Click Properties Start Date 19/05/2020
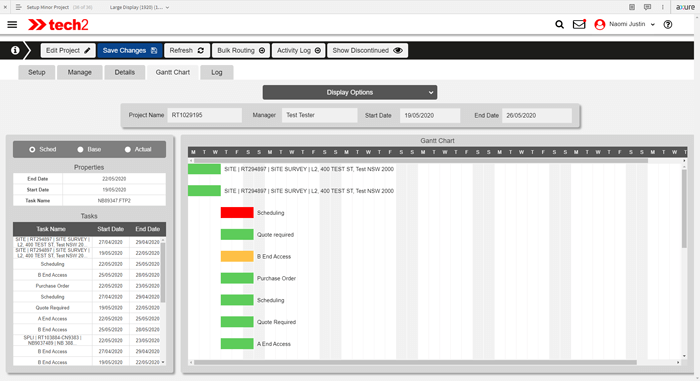The height and width of the screenshot is (381, 700). [114, 190]
